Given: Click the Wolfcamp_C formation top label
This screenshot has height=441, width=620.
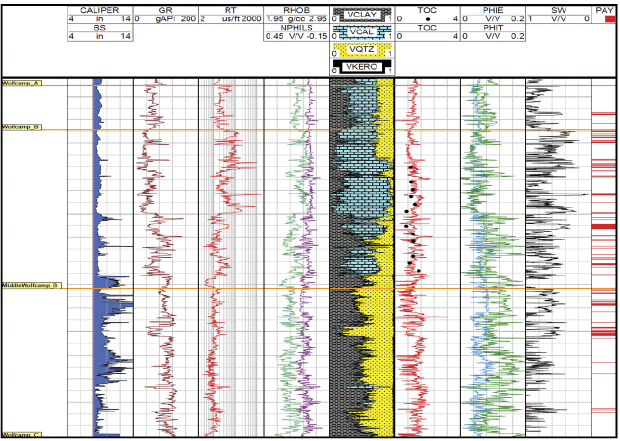Looking at the screenshot, I should [22, 435].
